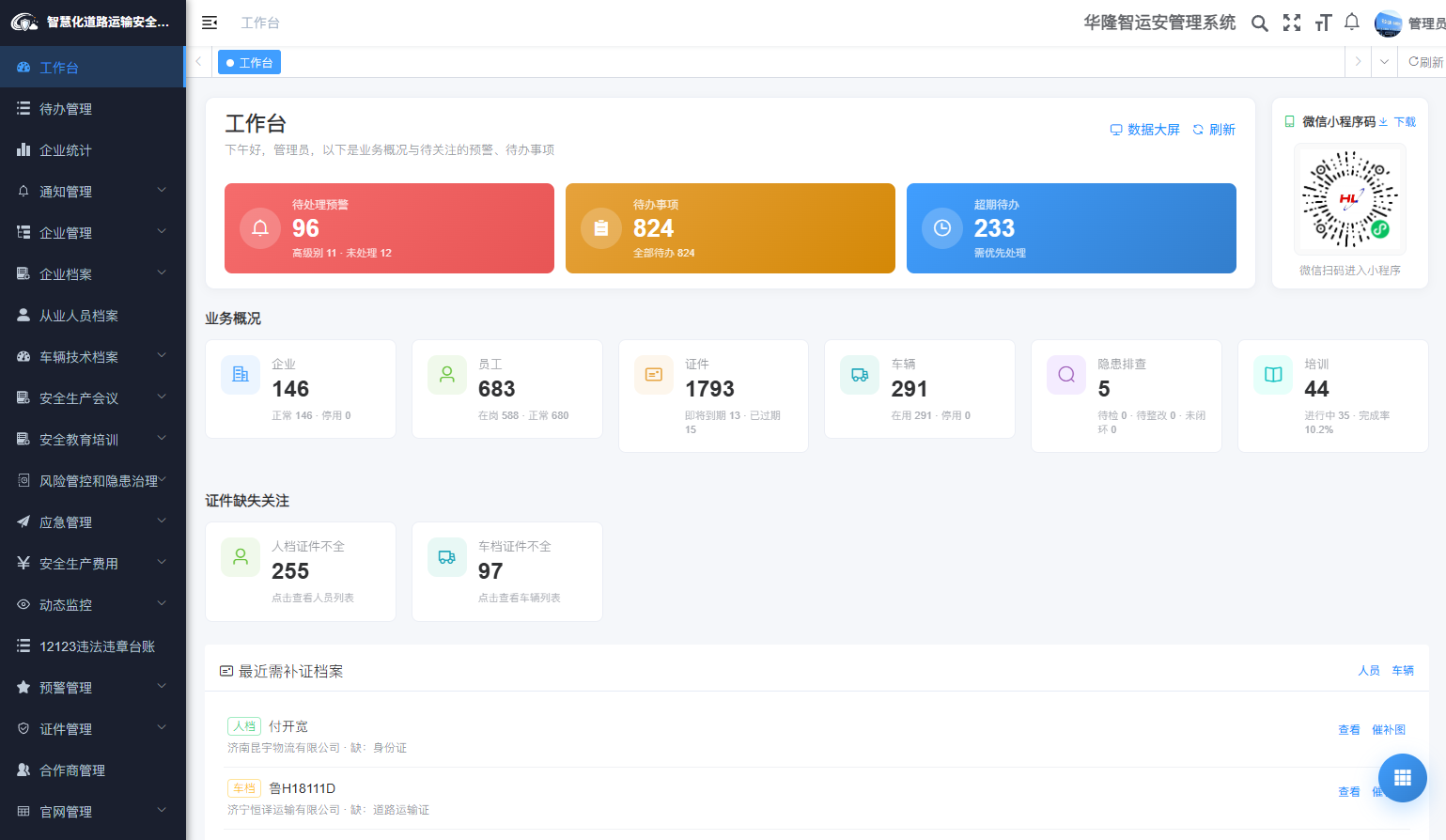Open 企业统计 from the sidebar
Viewport: 1446px width, 840px height.
[x=92, y=150]
